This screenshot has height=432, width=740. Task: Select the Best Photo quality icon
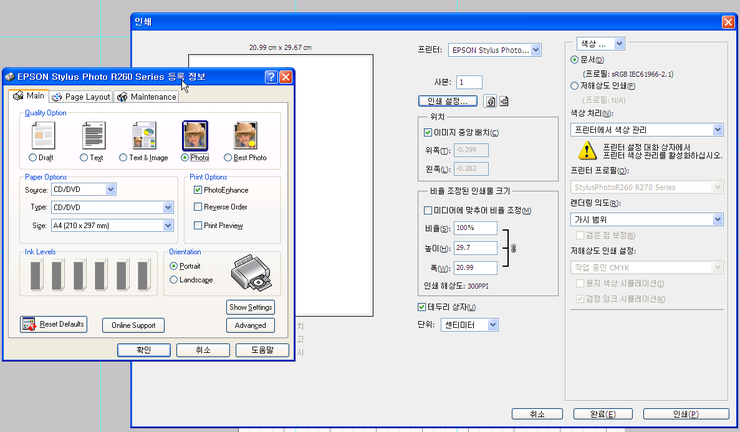point(246,136)
